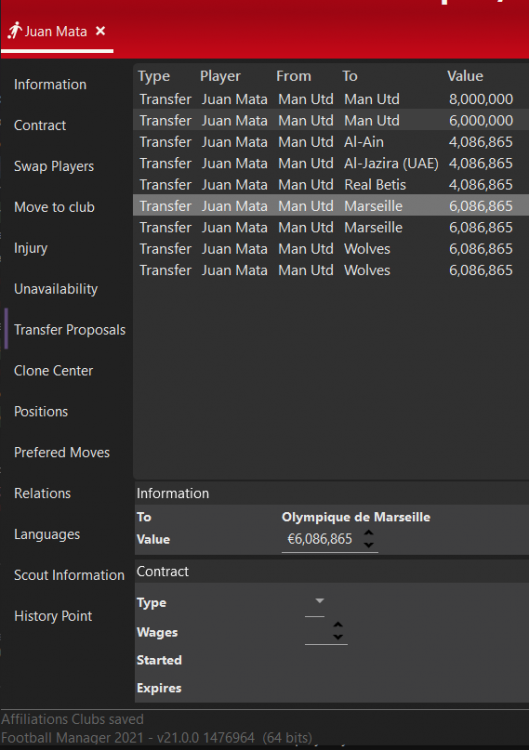Image resolution: width=529 pixels, height=750 pixels.
Task: Open the Contract section in sidebar
Action: coord(40,125)
